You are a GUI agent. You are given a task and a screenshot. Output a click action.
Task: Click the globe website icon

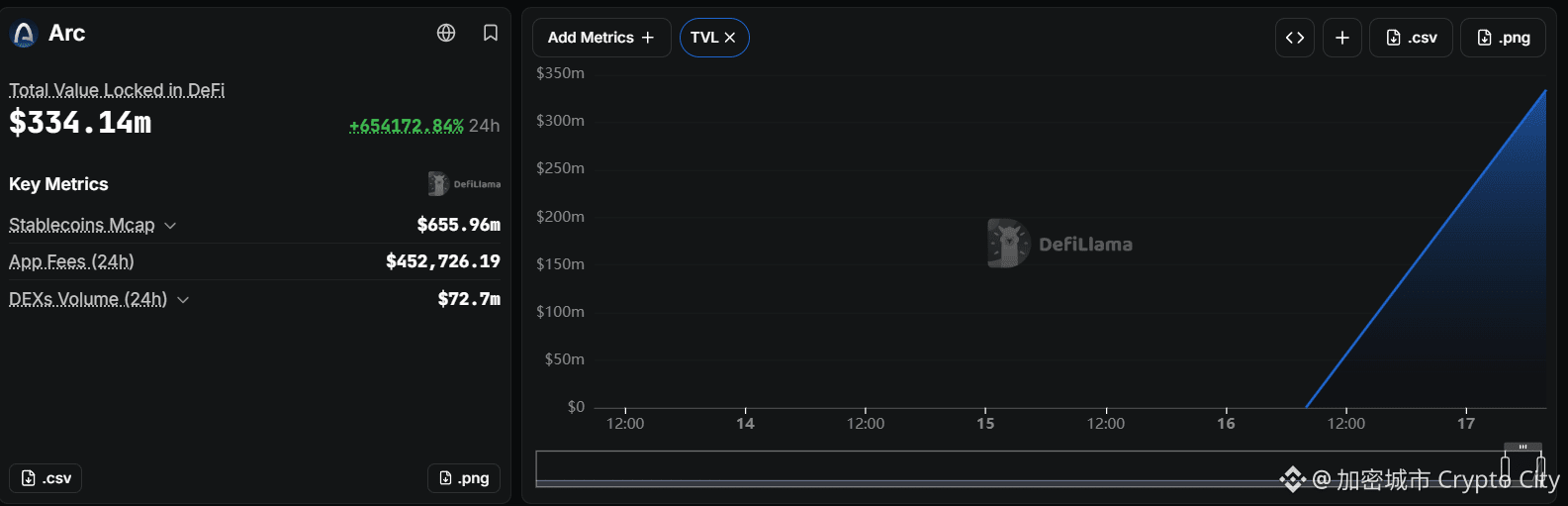click(x=446, y=33)
